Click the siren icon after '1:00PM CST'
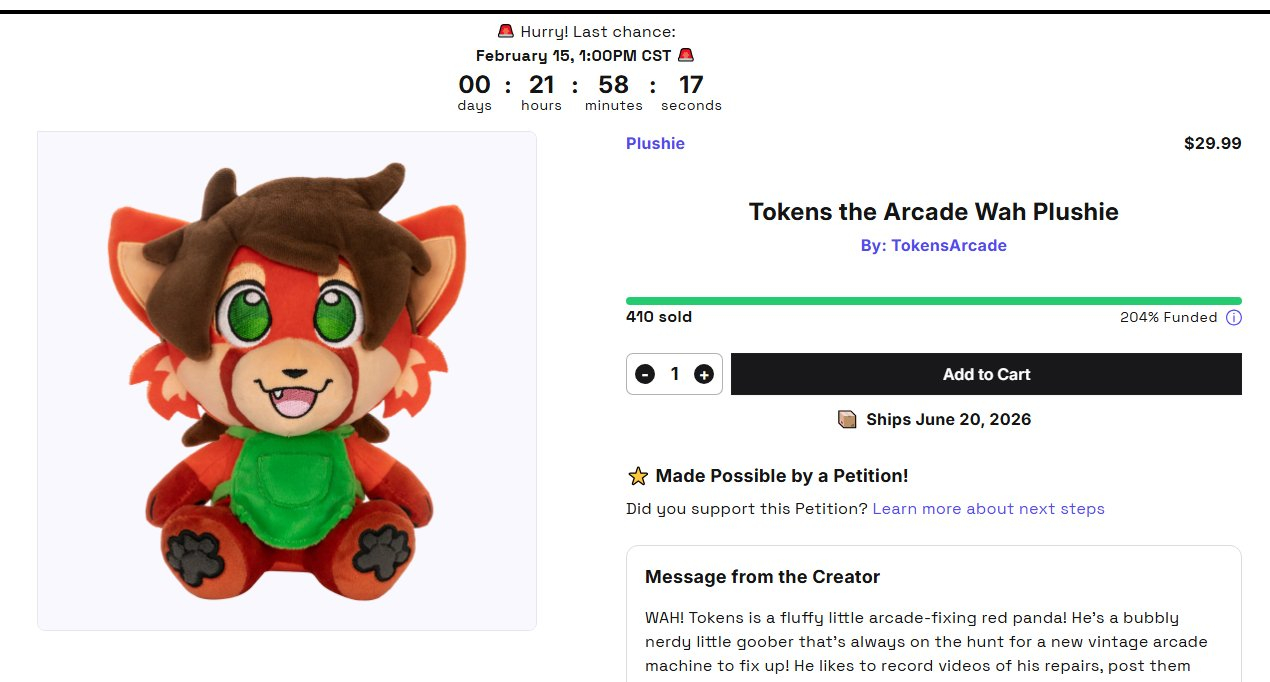The image size is (1270, 682). point(686,55)
